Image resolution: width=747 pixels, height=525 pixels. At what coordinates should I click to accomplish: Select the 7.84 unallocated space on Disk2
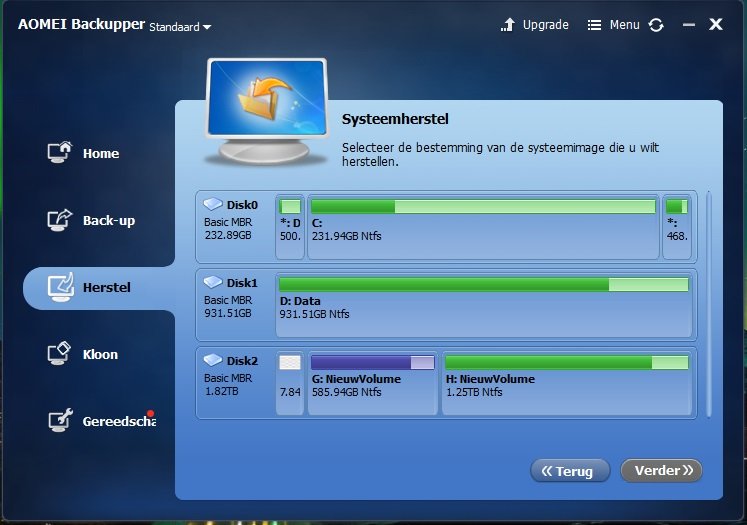point(290,383)
